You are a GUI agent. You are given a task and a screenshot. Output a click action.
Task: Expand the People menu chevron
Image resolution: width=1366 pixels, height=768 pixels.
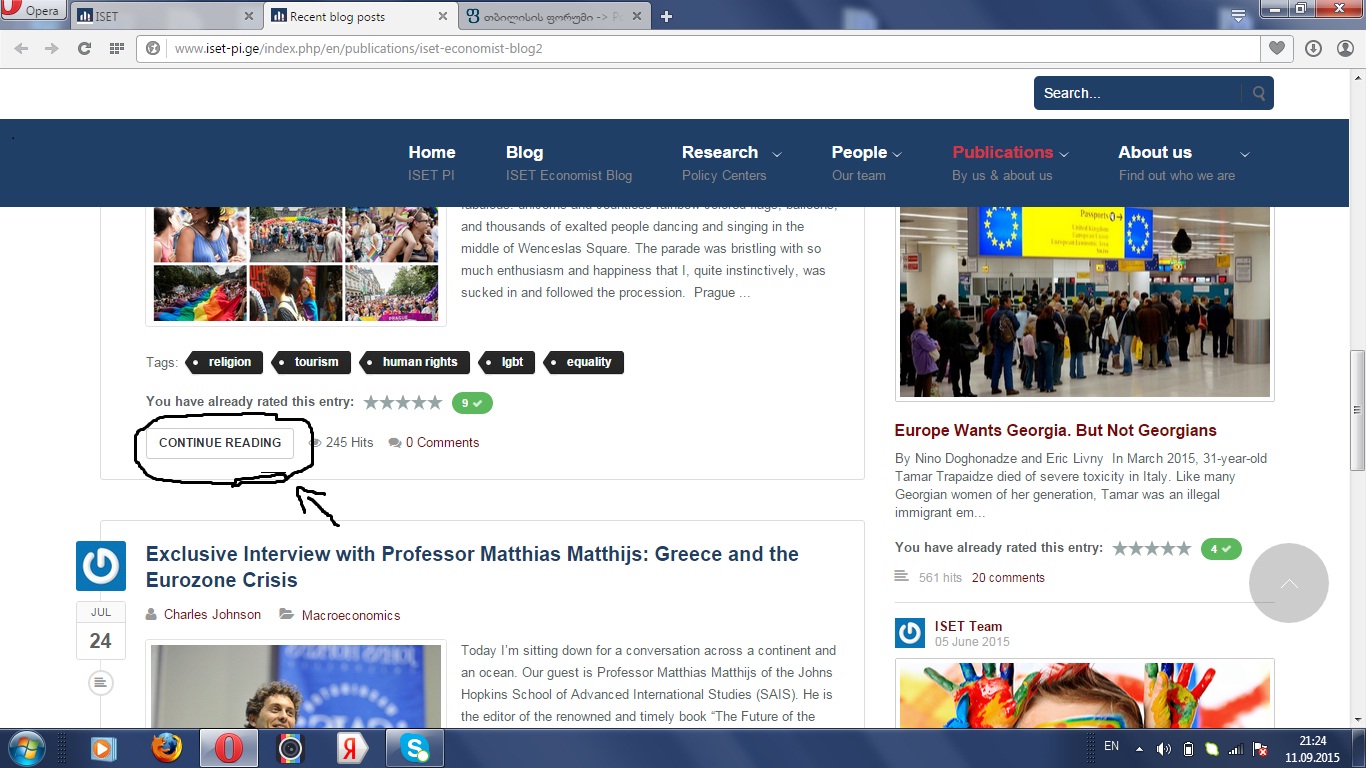point(897,154)
